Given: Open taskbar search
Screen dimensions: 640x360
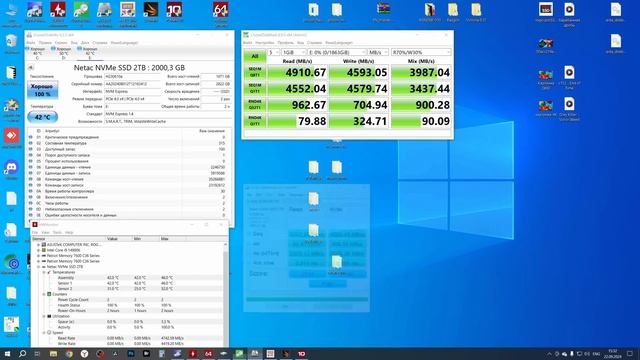Looking at the screenshot, I should click(x=23, y=354).
